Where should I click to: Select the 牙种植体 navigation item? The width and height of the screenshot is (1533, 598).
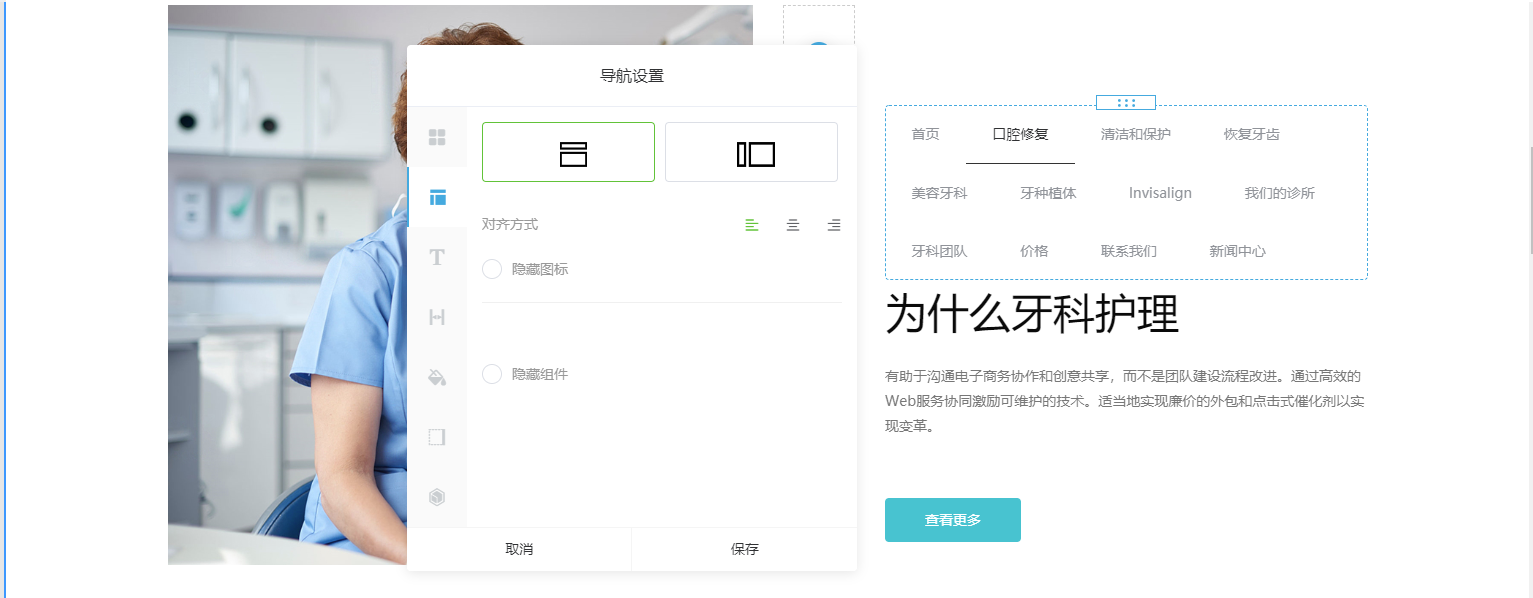point(1048,193)
